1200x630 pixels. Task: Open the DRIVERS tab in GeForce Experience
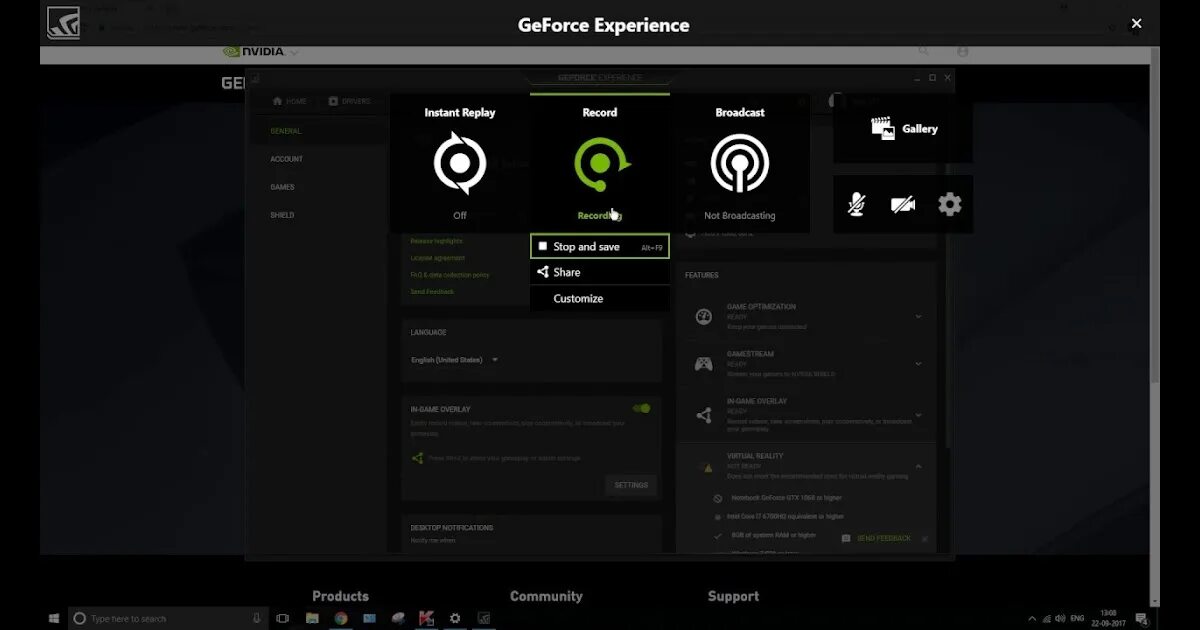pyautogui.click(x=349, y=101)
